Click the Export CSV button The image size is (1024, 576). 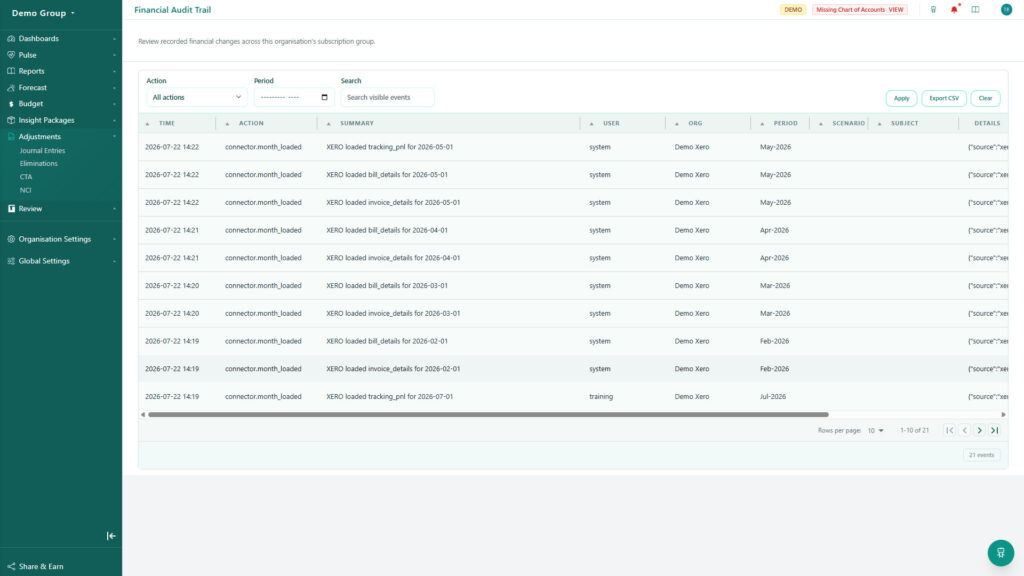pos(944,98)
